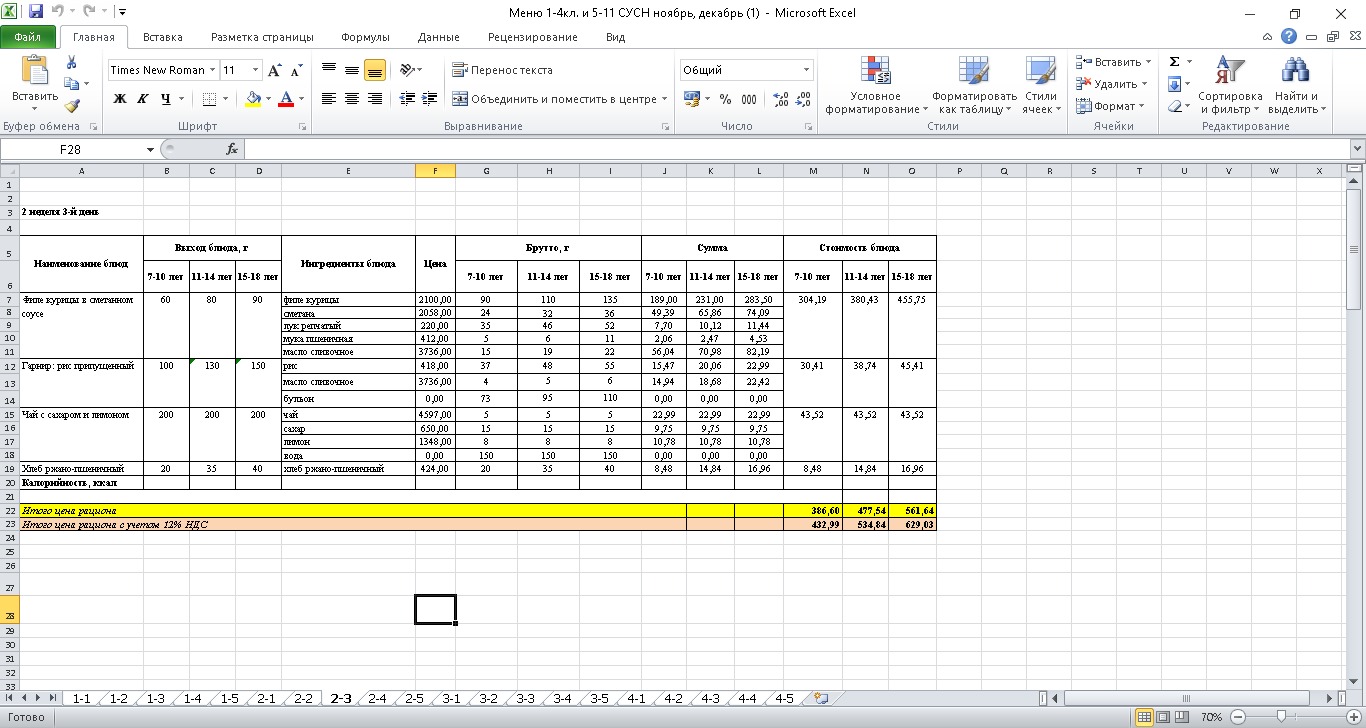Click Merge and Center button
1366x728 pixels.
pyautogui.click(x=554, y=99)
